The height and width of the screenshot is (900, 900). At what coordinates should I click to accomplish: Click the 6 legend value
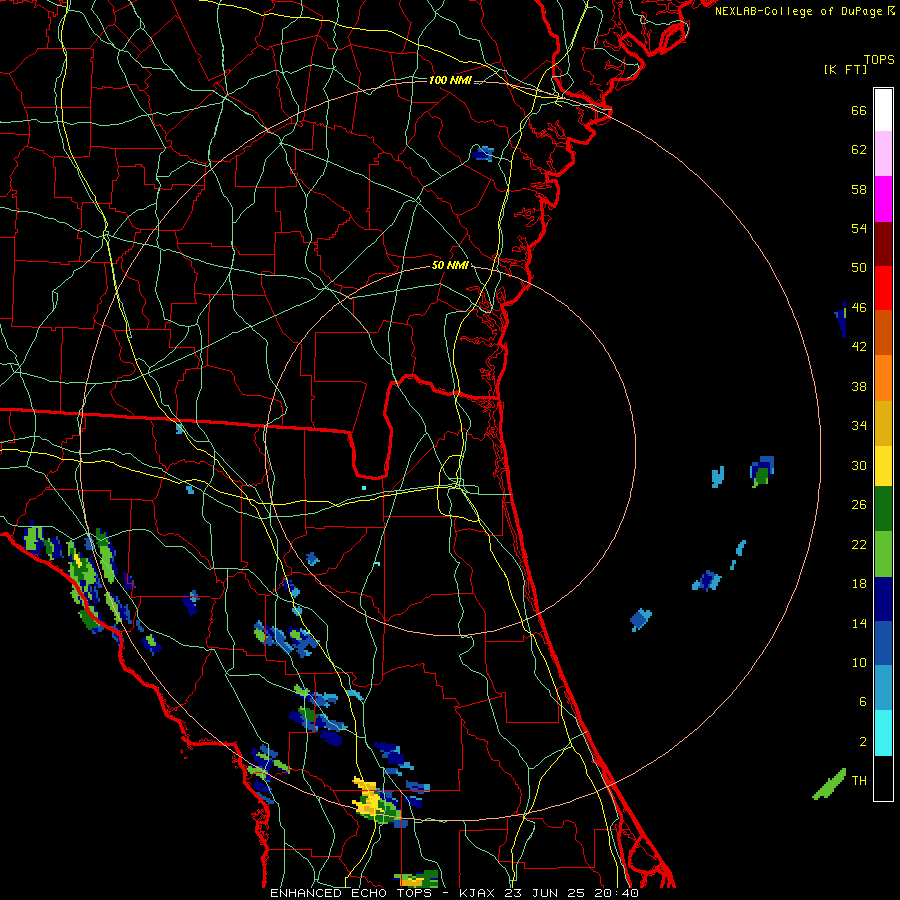click(863, 702)
